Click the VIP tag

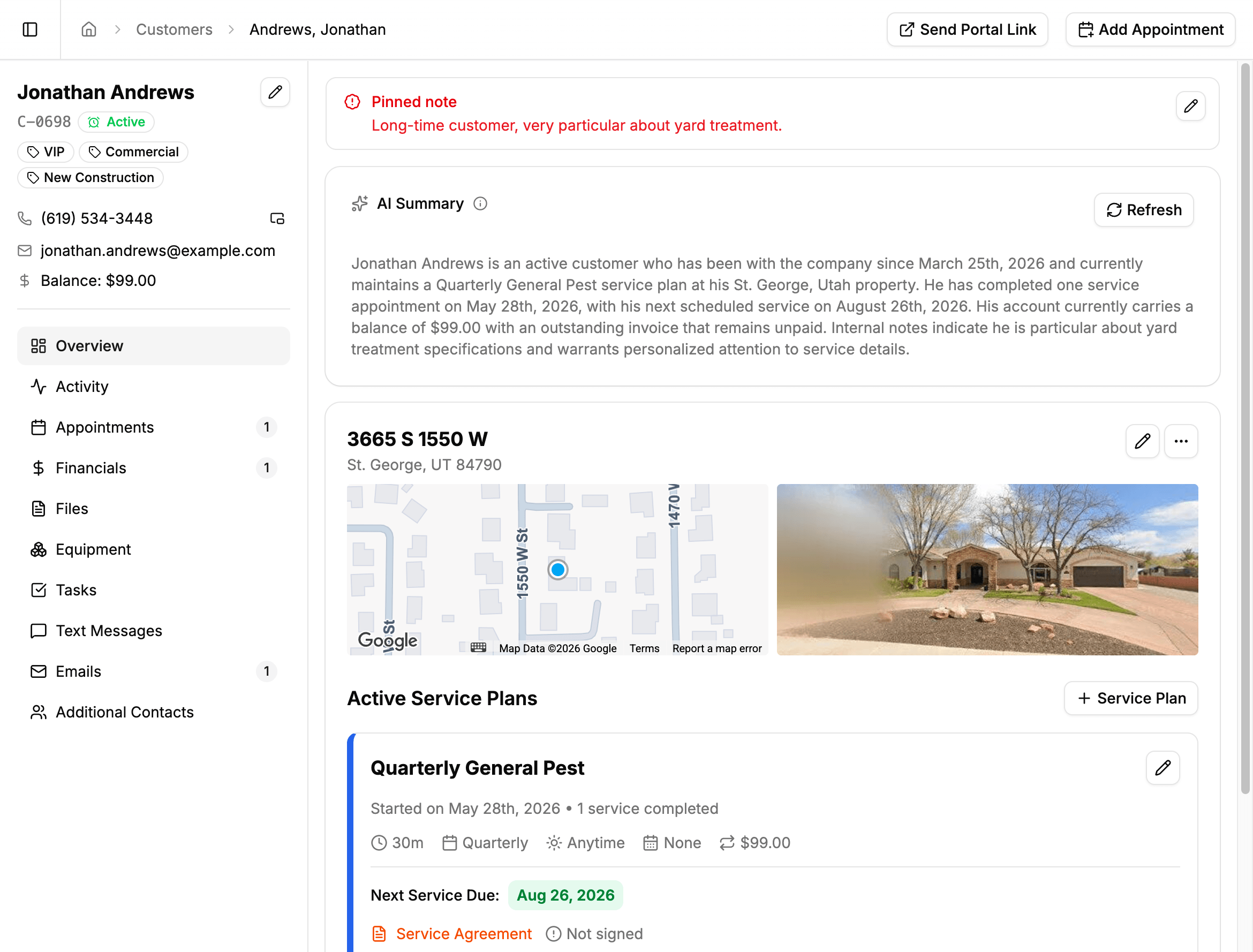(46, 152)
